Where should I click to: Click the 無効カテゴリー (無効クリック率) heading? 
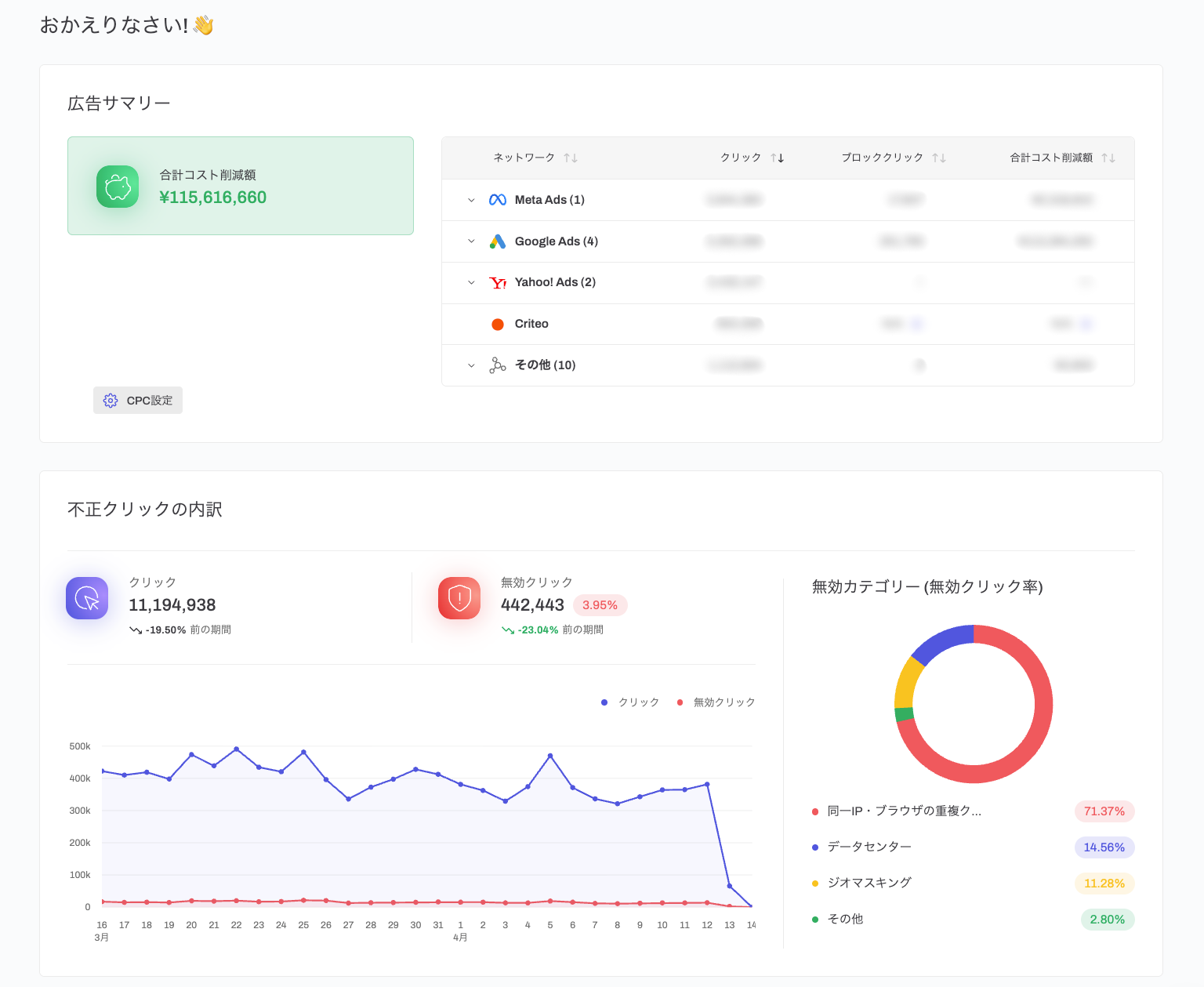point(927,587)
